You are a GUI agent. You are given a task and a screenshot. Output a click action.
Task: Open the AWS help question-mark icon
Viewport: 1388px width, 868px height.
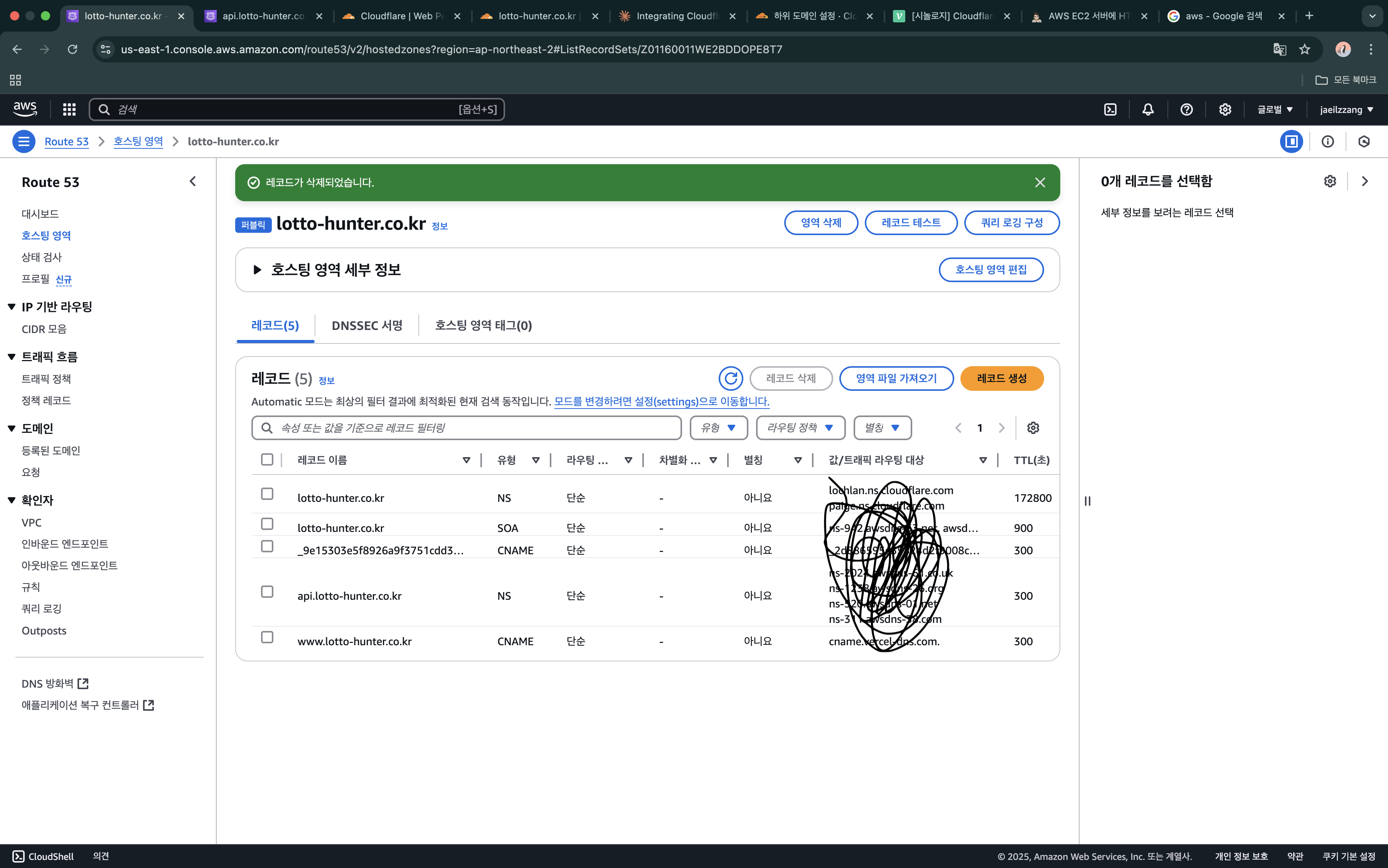[1186, 109]
